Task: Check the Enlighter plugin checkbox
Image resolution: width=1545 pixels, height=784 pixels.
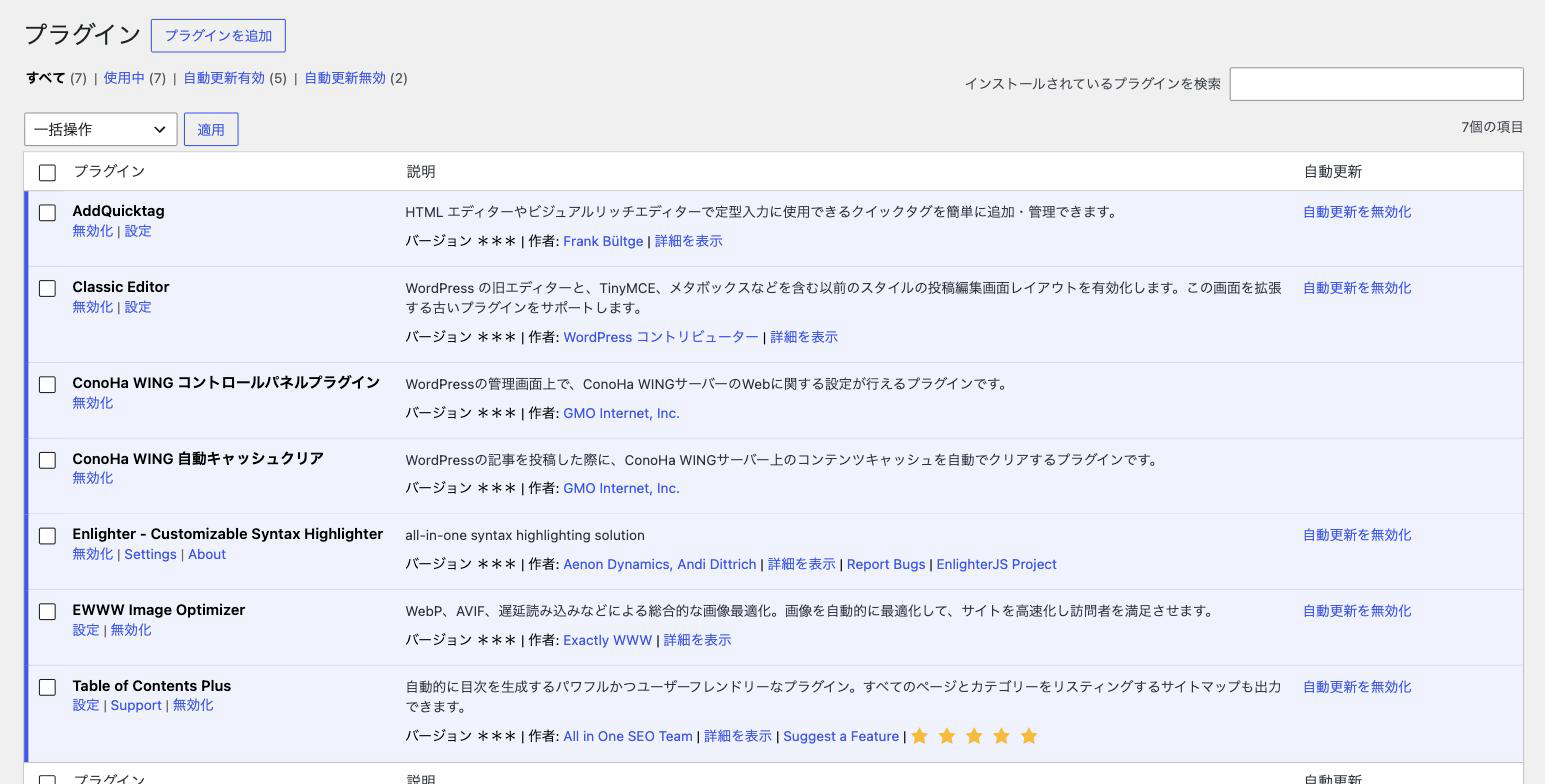Action: (47, 536)
